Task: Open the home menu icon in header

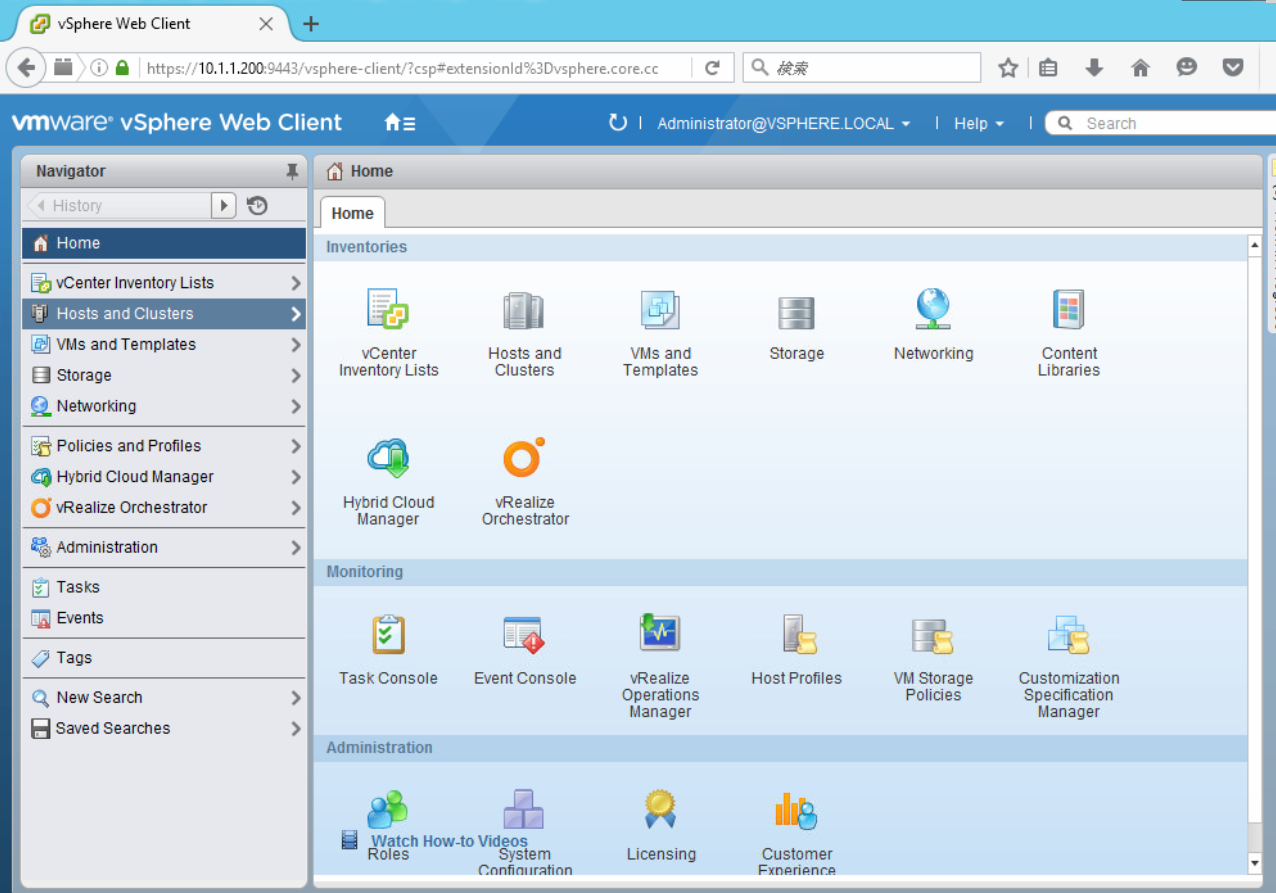Action: click(x=399, y=123)
